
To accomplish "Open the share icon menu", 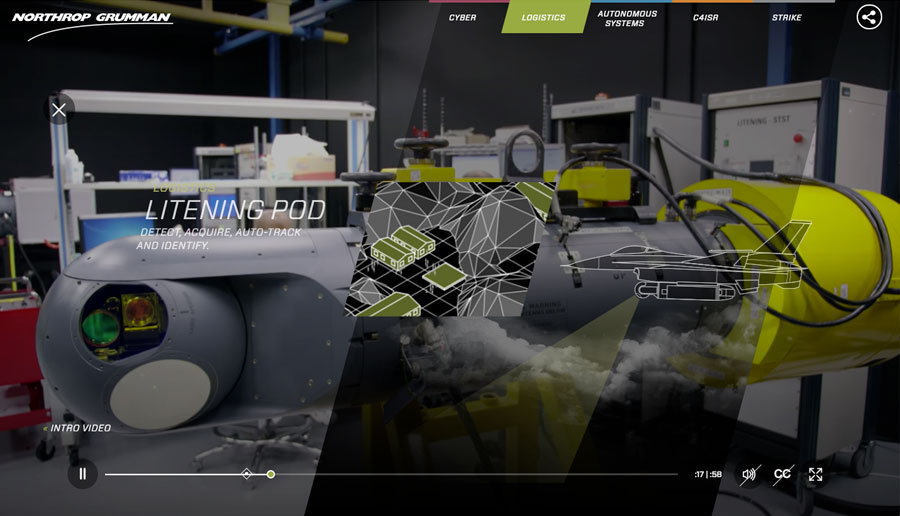I will click(869, 17).
